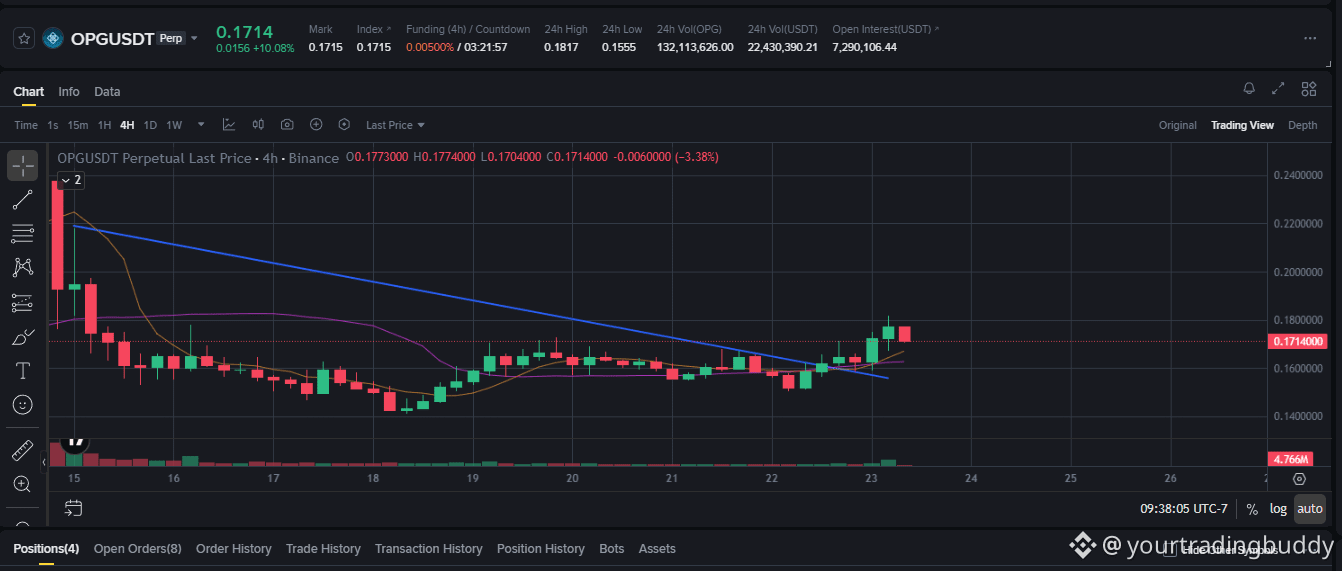Open the Assets tab
The height and width of the screenshot is (571, 1342).
tap(657, 548)
